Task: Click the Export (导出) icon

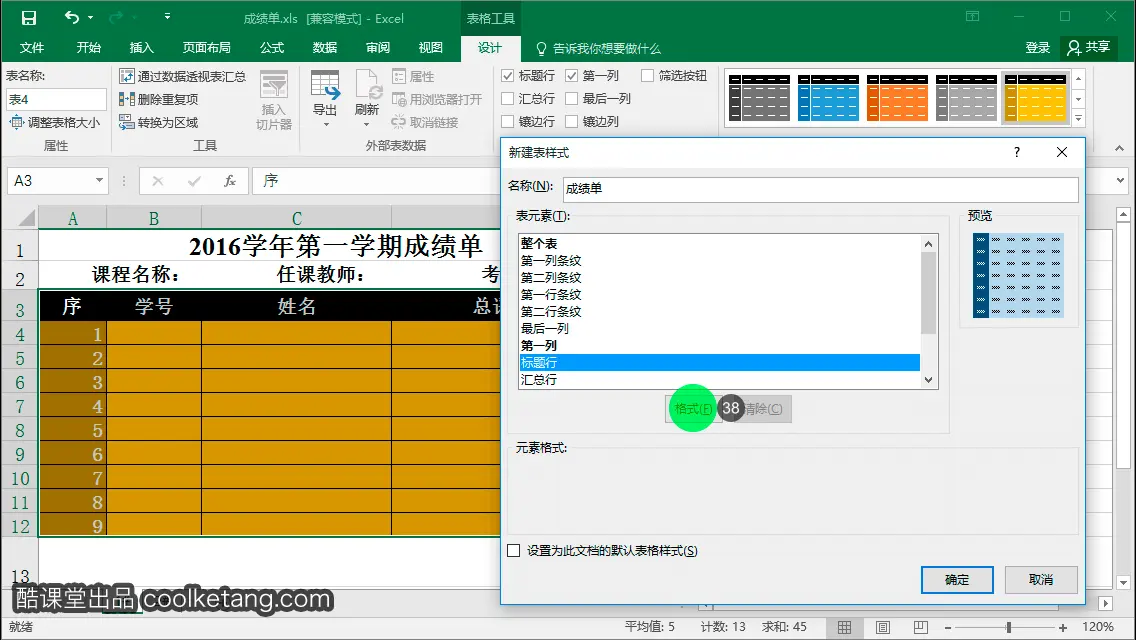Action: (x=325, y=85)
